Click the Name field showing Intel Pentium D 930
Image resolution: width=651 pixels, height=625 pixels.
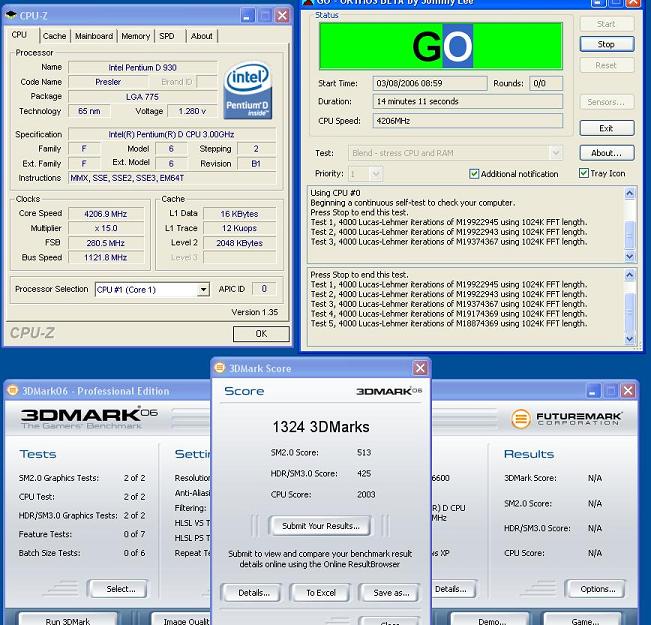tap(142, 67)
